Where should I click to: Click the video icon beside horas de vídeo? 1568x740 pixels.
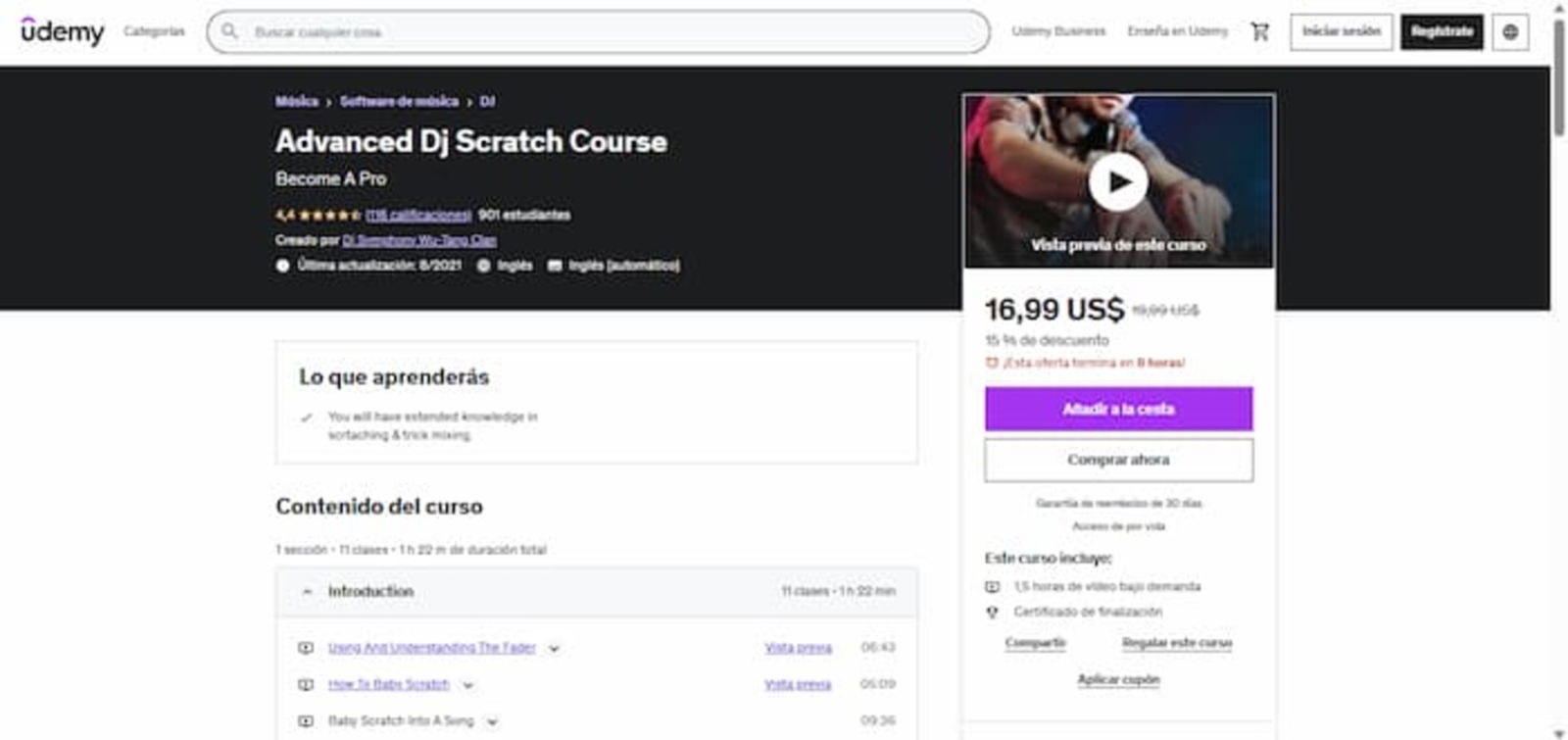point(992,586)
